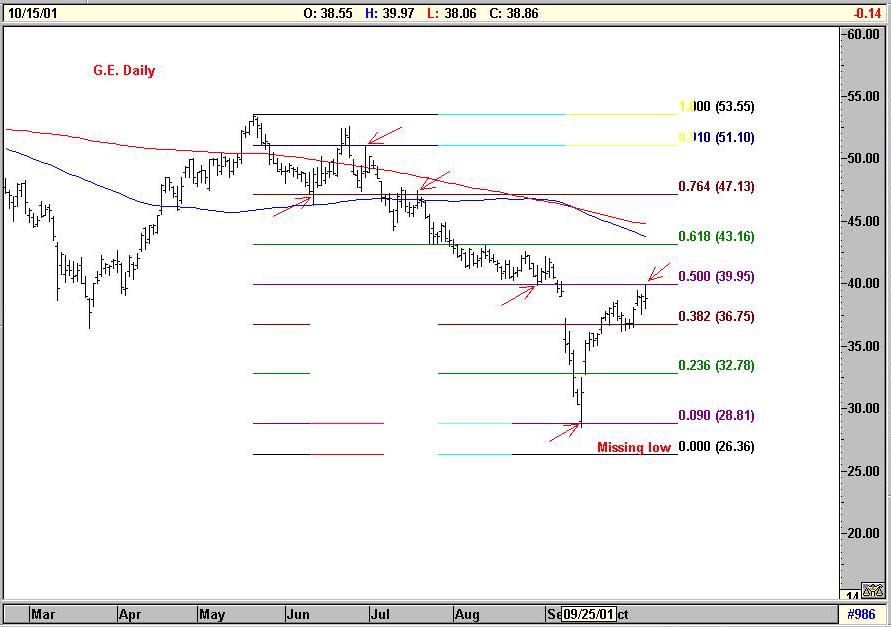The height and width of the screenshot is (627, 891).
Task: Click the Jul month label on time axis
Action: point(380,614)
